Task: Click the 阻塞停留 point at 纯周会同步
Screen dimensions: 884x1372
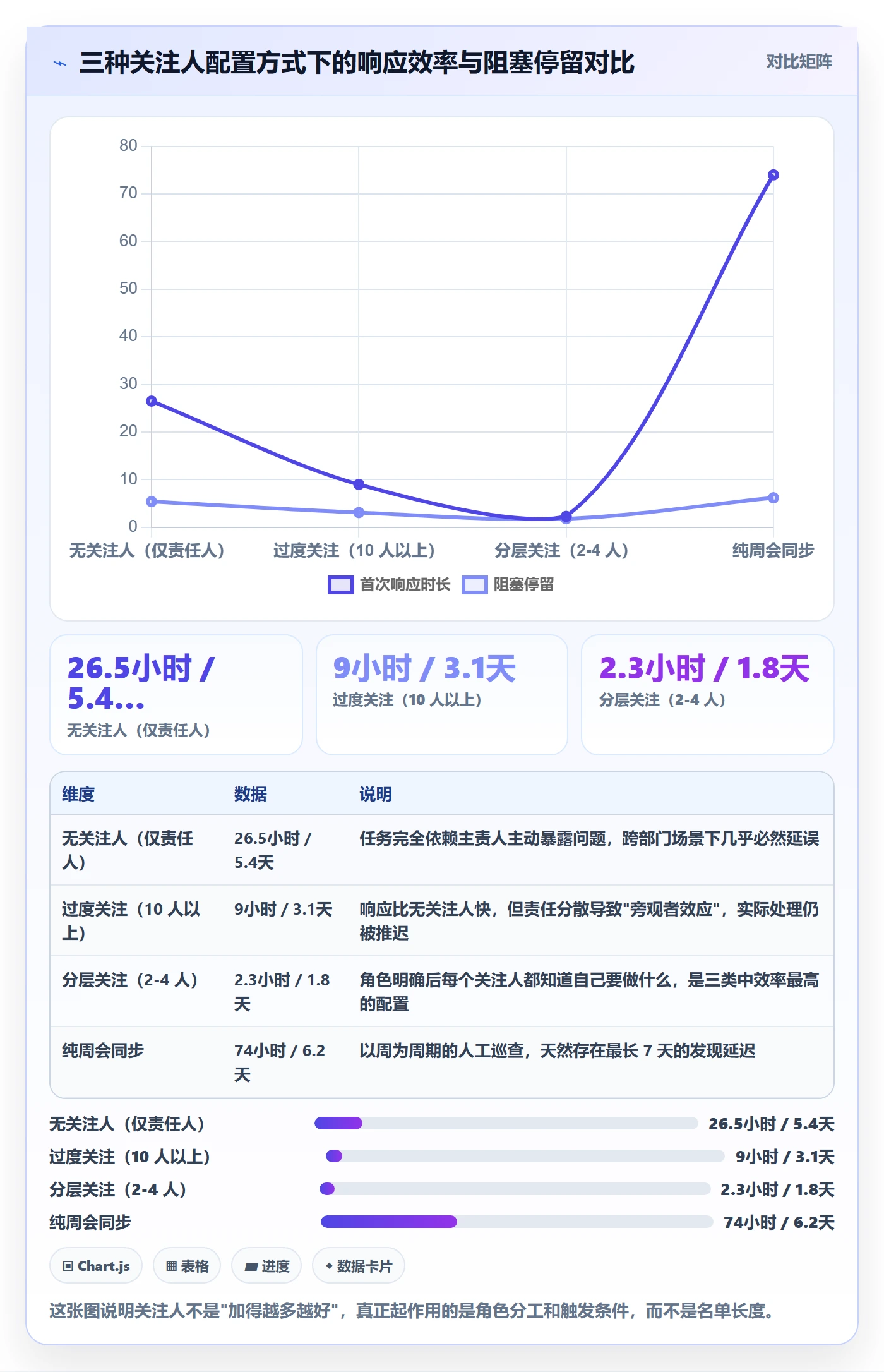Action: 773,498
